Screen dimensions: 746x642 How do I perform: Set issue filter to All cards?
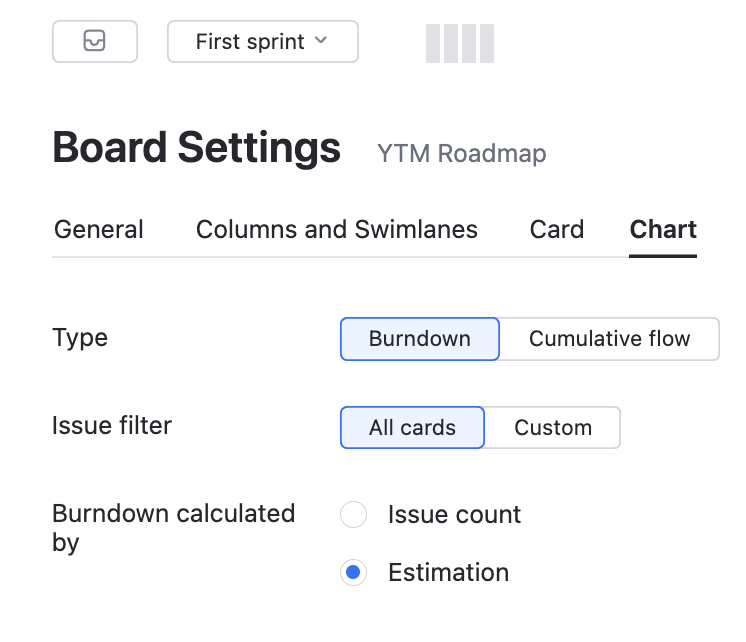412,428
